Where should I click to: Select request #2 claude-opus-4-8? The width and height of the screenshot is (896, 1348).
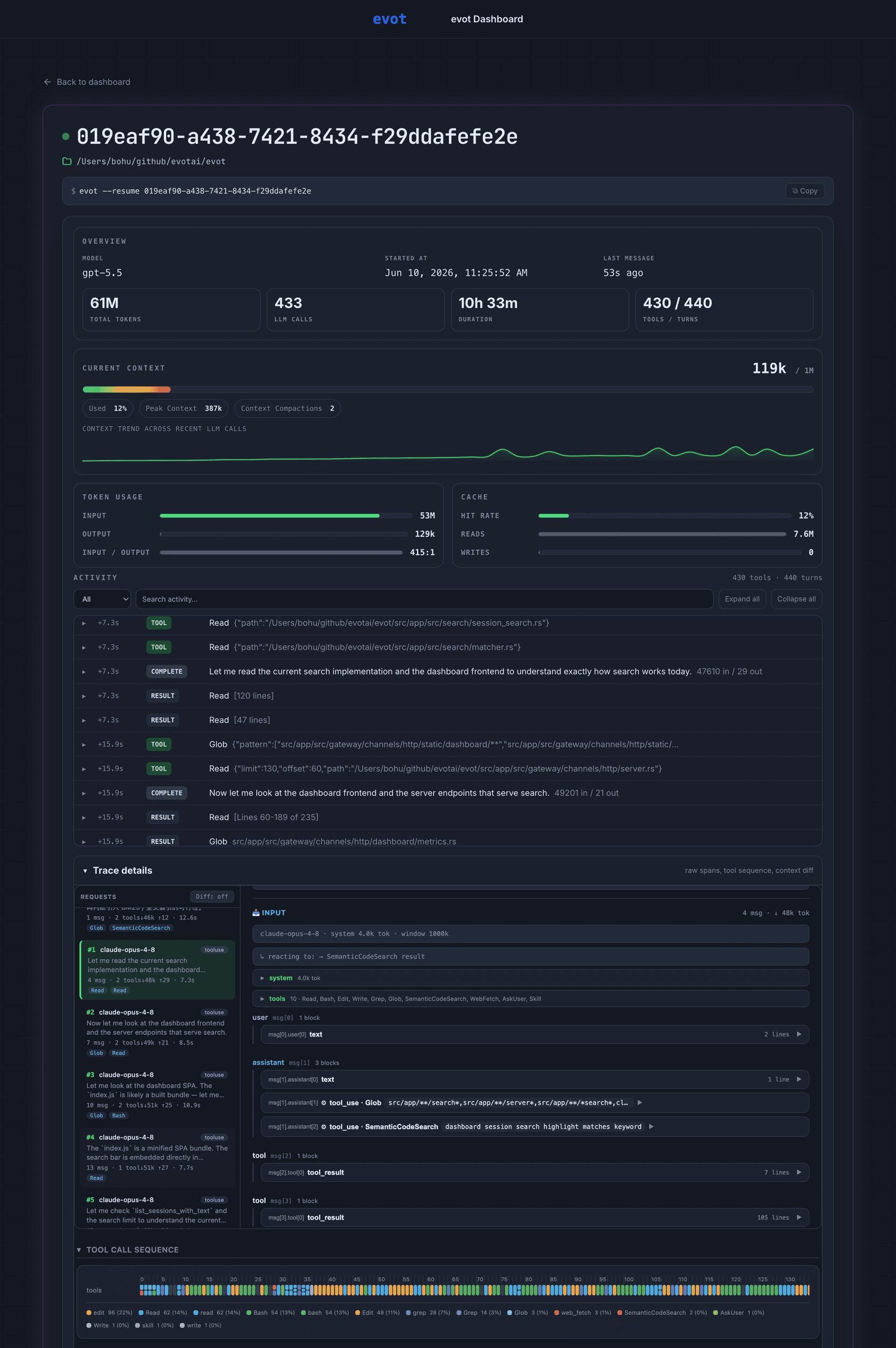pos(157,1032)
